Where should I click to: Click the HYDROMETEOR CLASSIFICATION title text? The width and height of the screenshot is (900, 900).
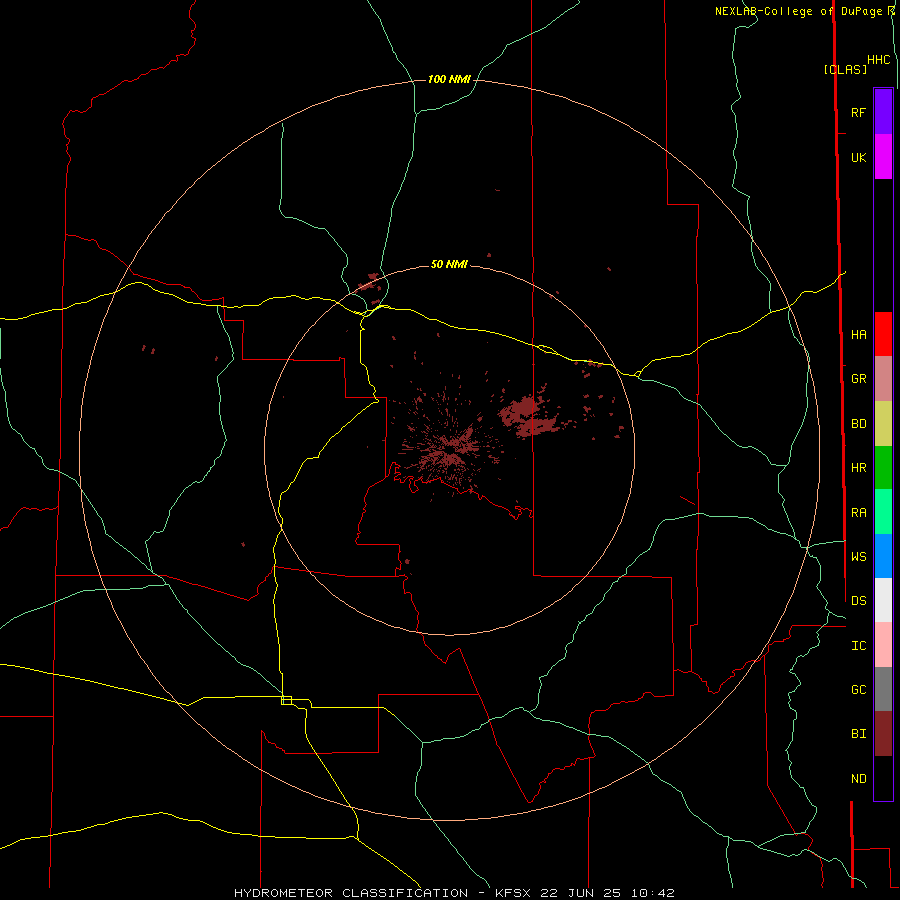tap(350, 893)
